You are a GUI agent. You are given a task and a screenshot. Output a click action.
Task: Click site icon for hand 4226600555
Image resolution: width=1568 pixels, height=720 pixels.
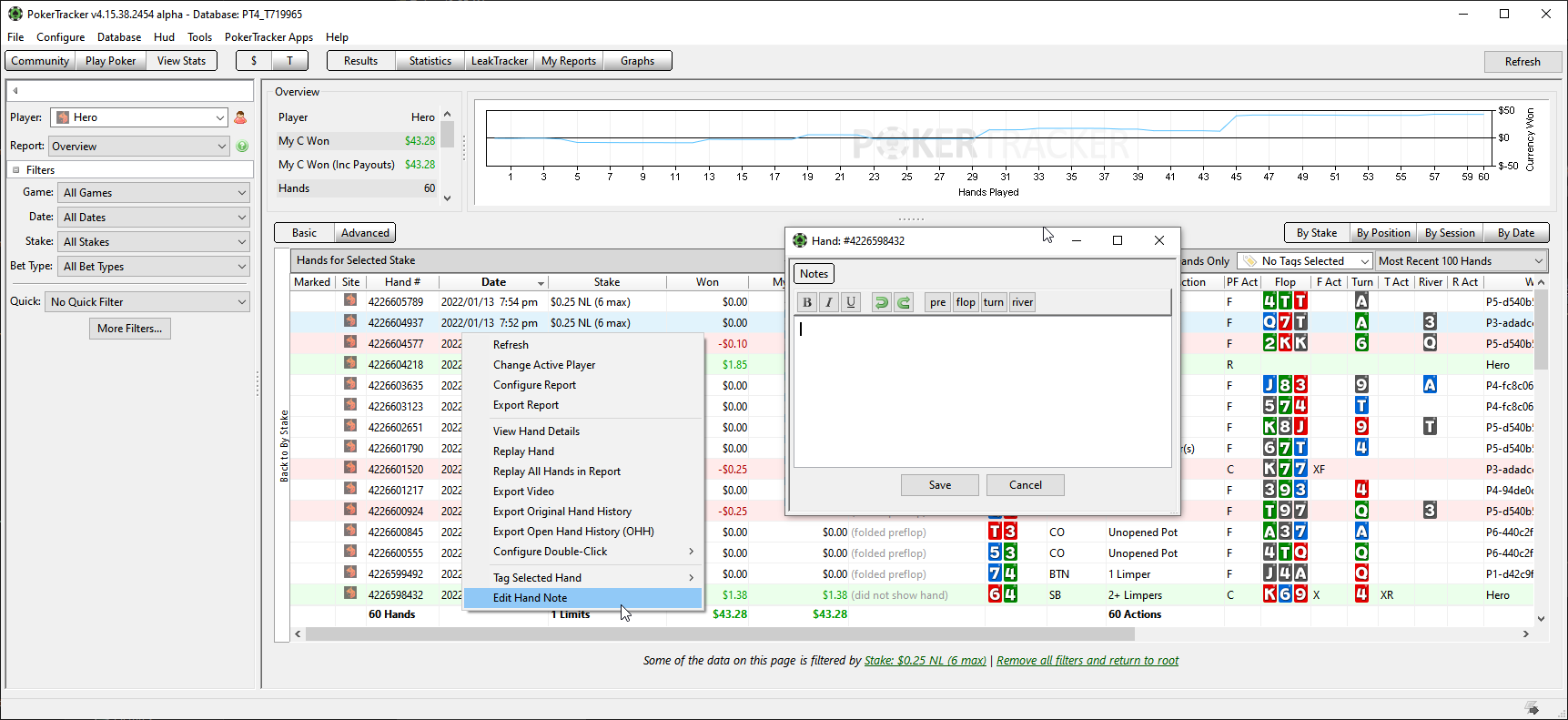350,553
